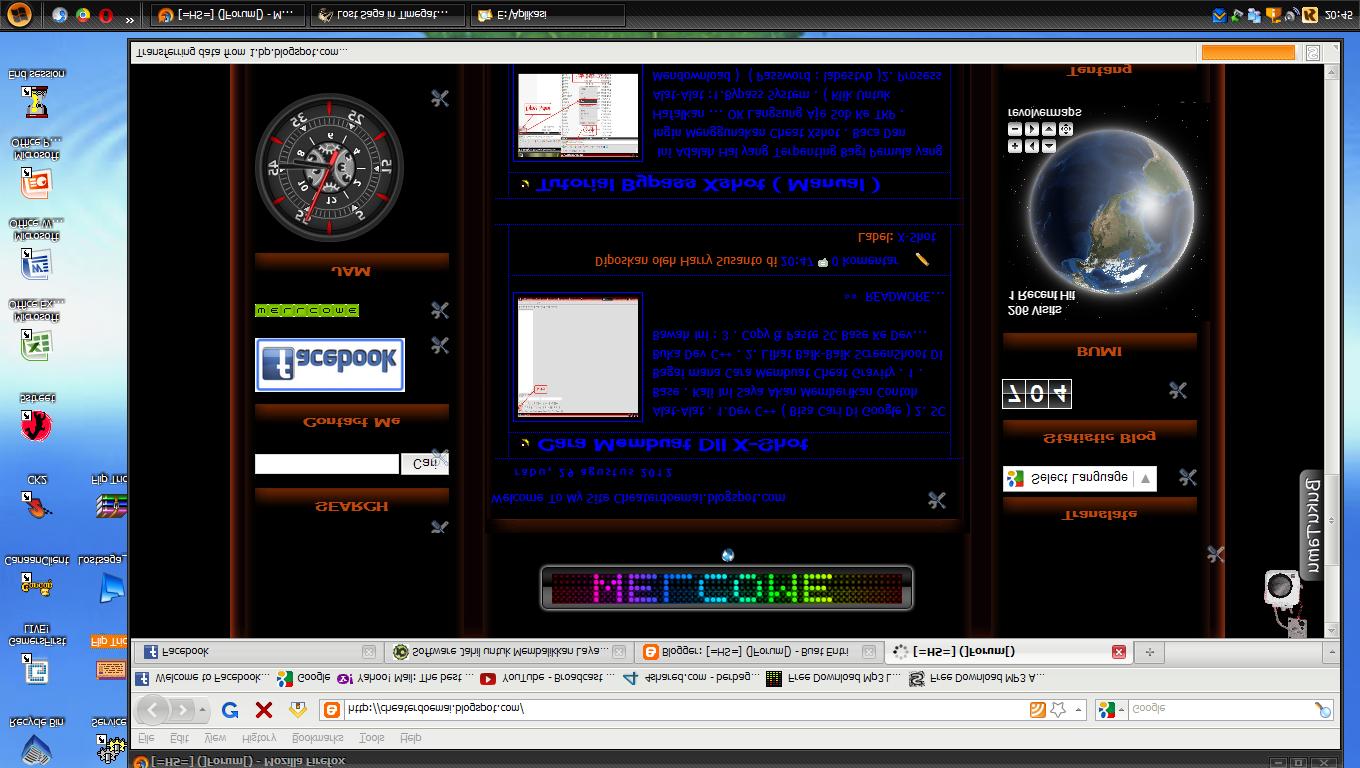Open the BukuTamu side tab
The width and height of the screenshot is (1360, 768).
tap(1312, 526)
